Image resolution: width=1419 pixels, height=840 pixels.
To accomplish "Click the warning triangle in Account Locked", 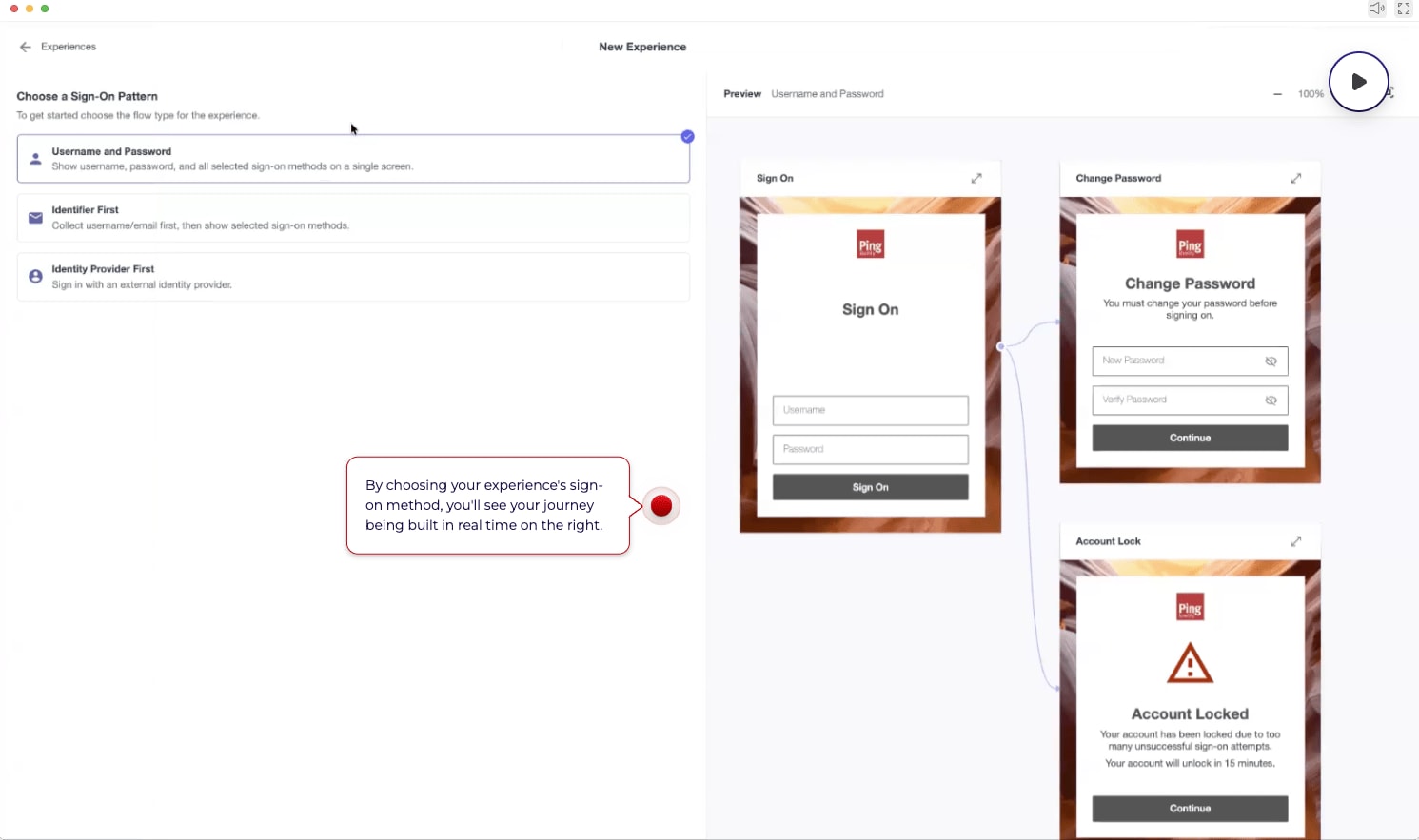I will tap(1191, 663).
